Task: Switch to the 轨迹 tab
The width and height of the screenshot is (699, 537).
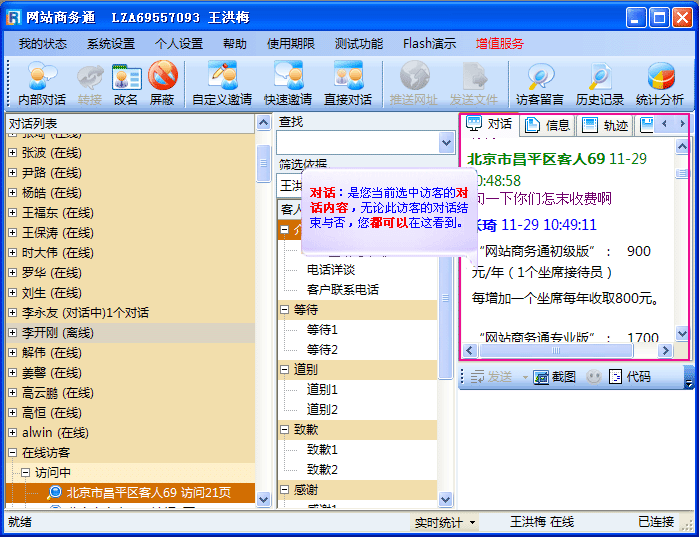Action: point(605,125)
